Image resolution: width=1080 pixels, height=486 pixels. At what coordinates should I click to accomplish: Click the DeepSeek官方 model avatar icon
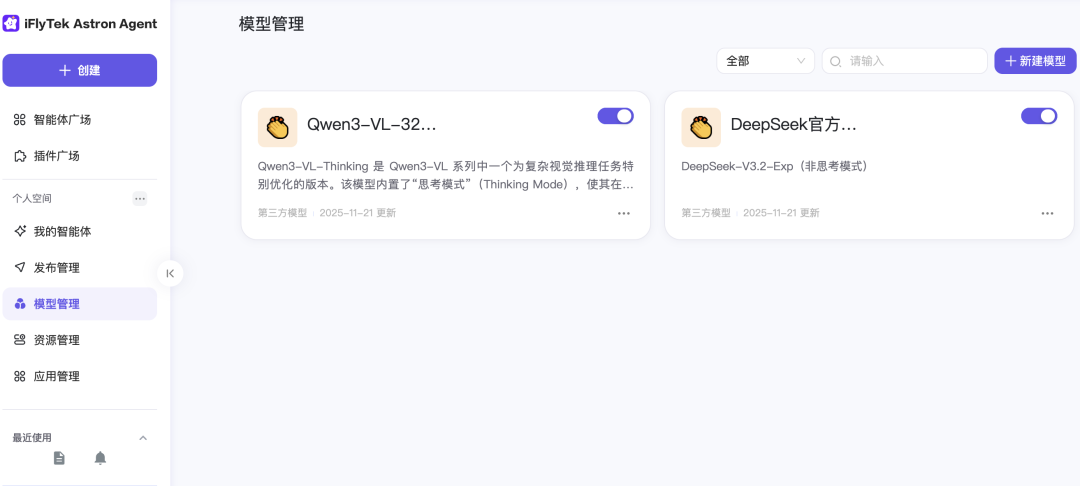click(x=701, y=127)
